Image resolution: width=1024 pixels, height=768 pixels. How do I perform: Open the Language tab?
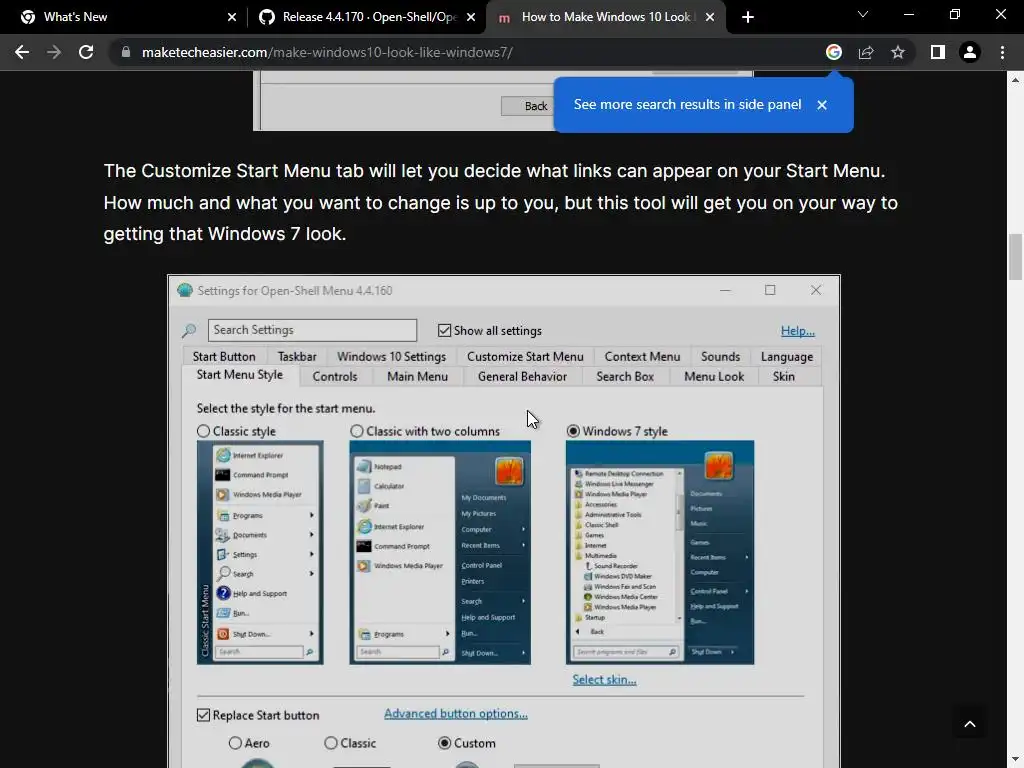pyautogui.click(x=787, y=357)
